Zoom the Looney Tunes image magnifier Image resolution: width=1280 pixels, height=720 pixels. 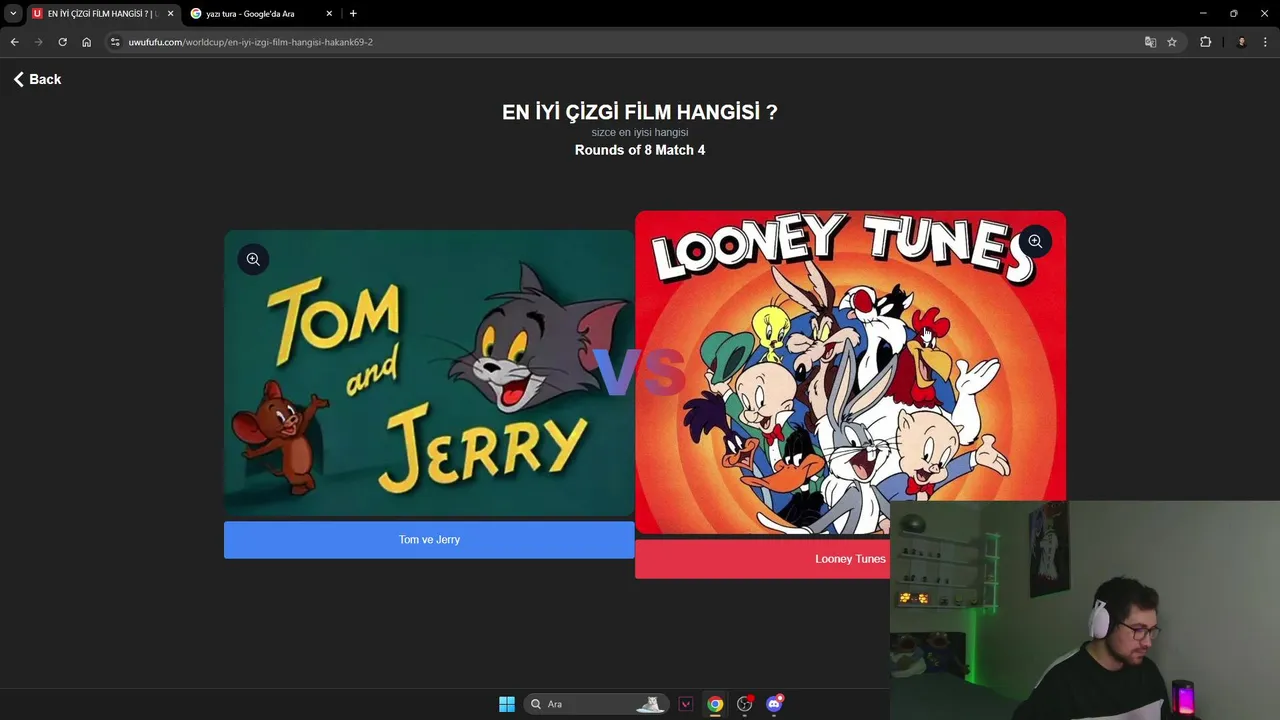(1035, 241)
